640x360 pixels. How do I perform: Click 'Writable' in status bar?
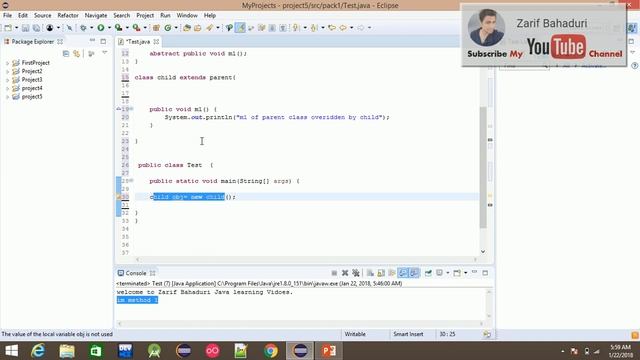pos(355,334)
